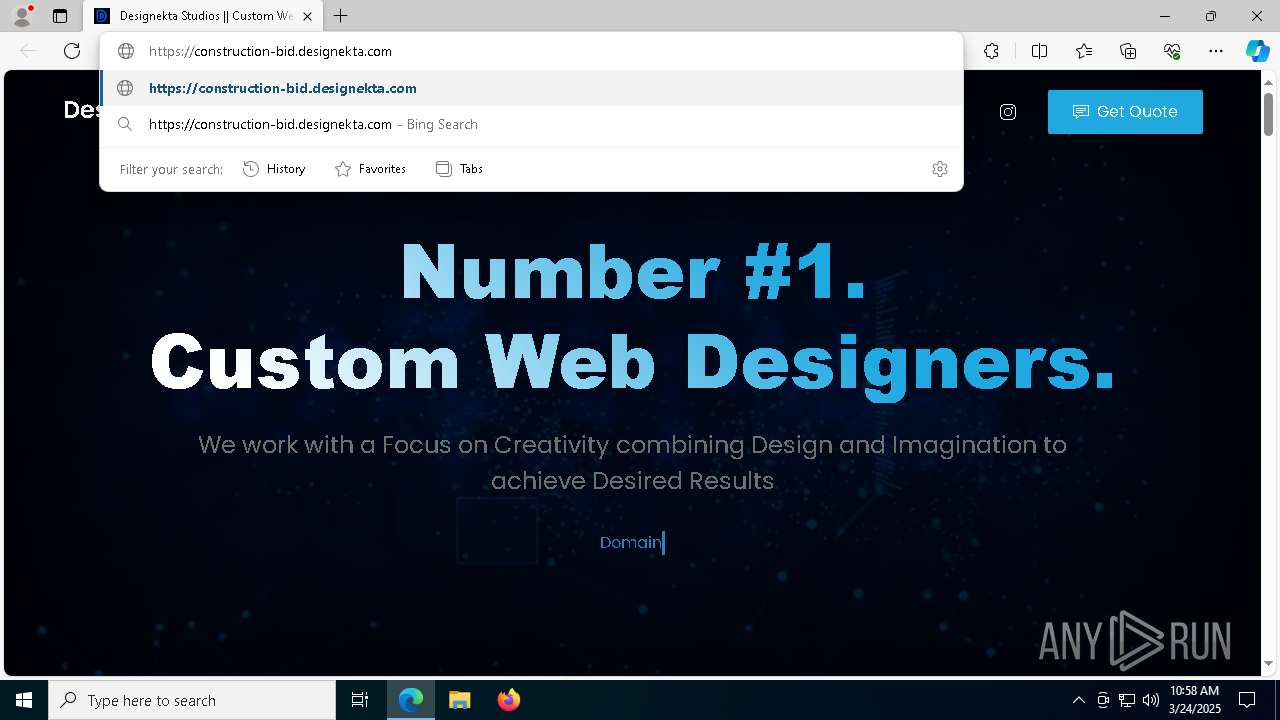Open the Windows Start menu
The width and height of the screenshot is (1280, 720).
coord(24,700)
